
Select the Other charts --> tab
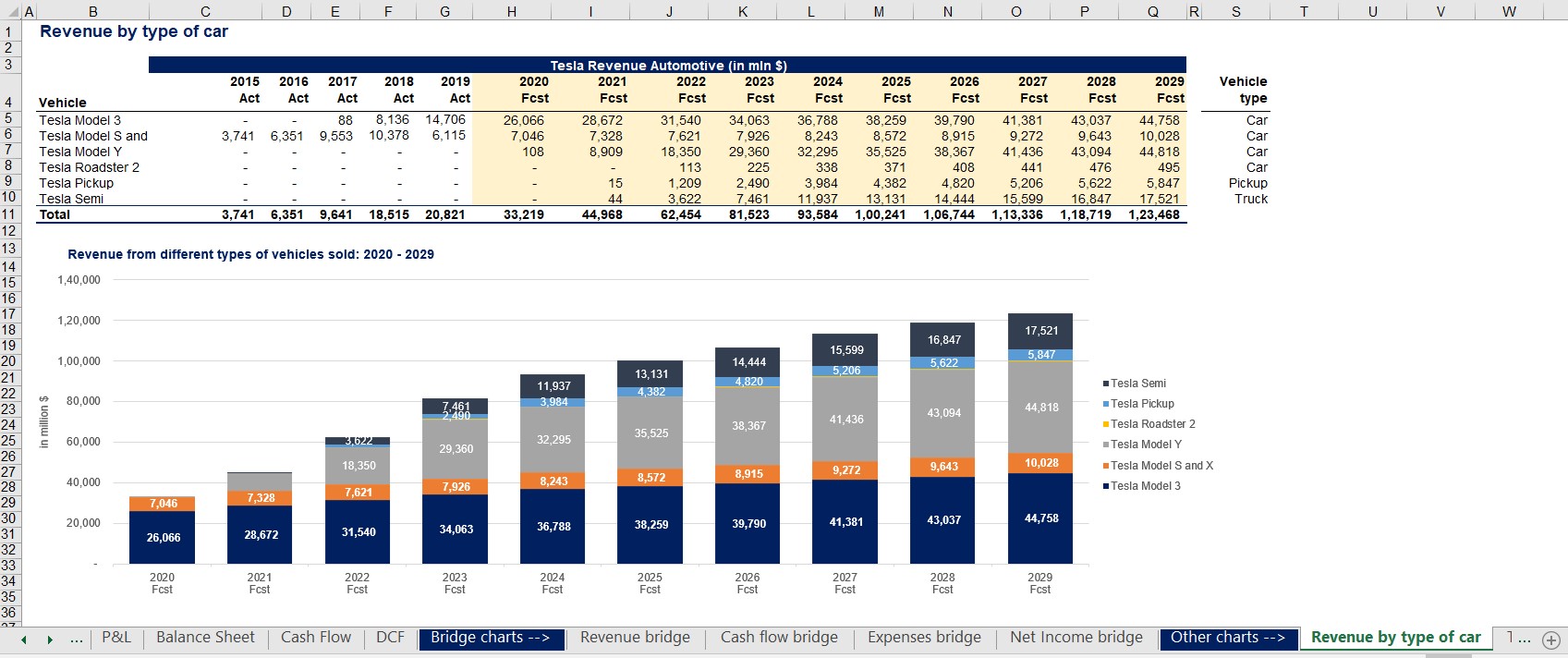1228,638
